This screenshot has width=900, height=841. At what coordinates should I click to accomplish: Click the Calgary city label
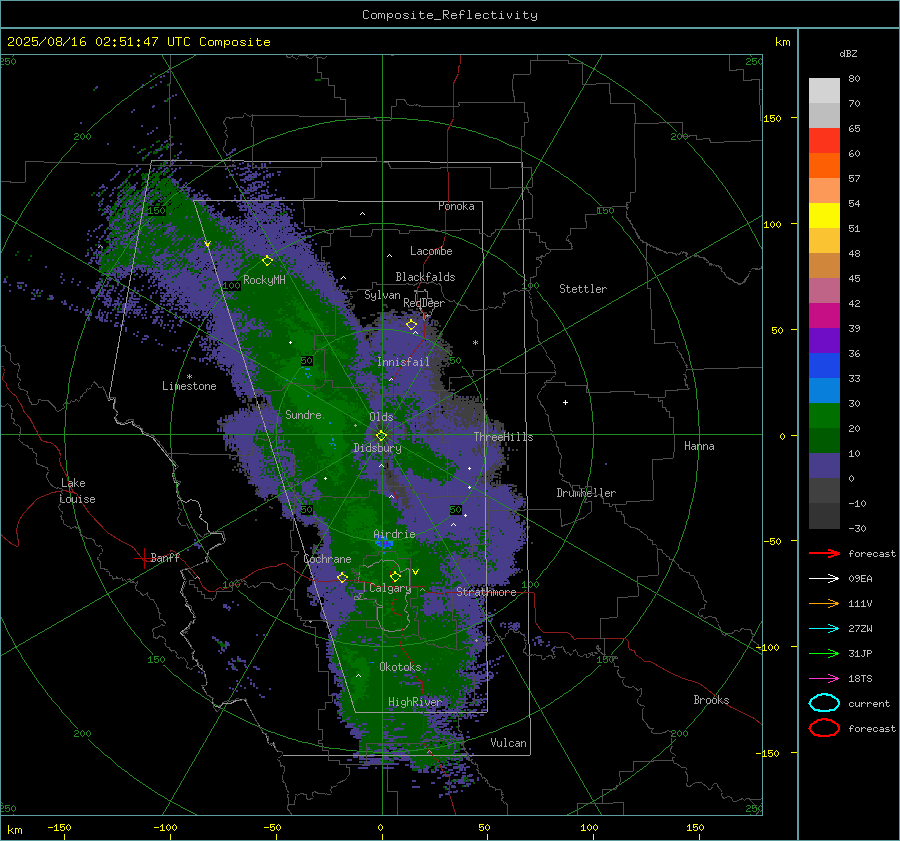pyautogui.click(x=390, y=588)
